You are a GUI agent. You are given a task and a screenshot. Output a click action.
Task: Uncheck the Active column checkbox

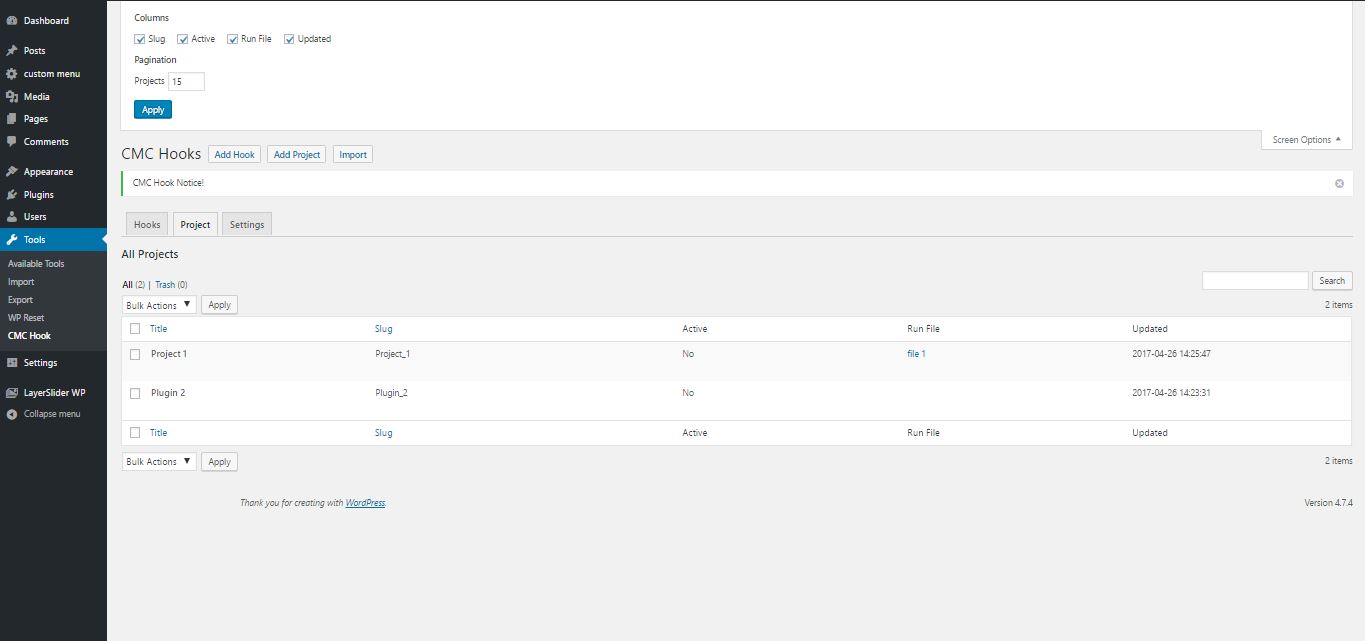[183, 39]
